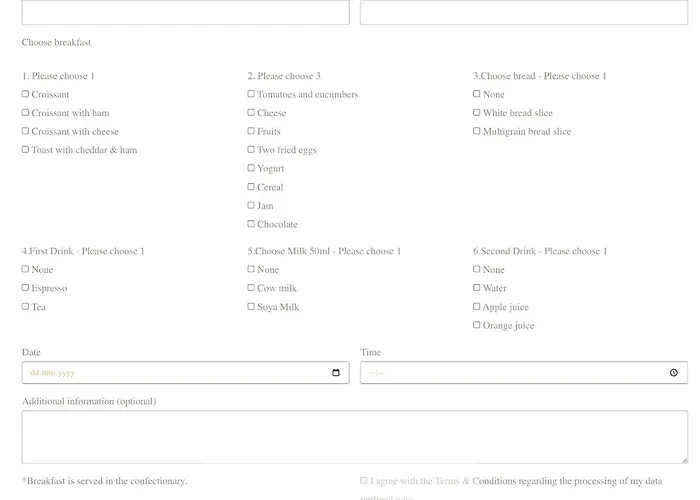Click the Additional information text area
Viewport: 700px width, 500px height.
pos(354,436)
